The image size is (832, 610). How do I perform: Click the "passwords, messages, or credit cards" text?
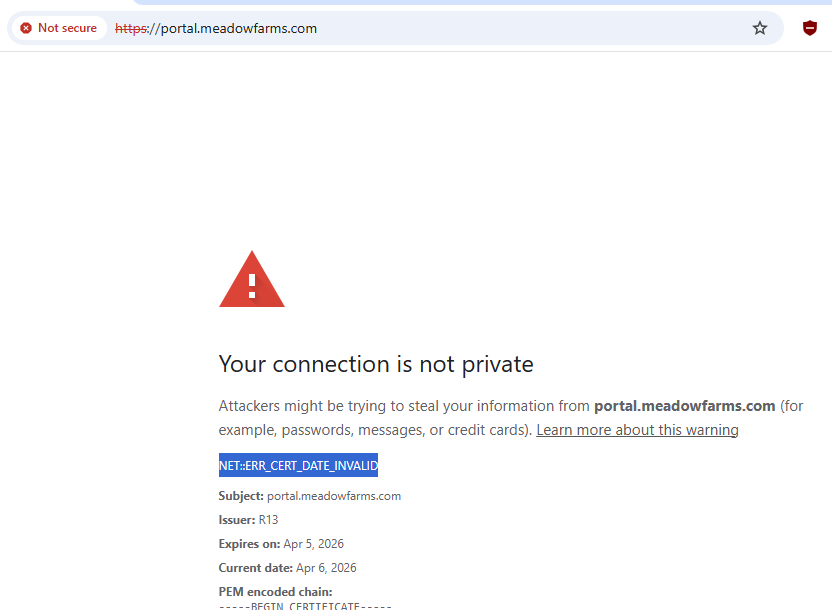point(405,430)
